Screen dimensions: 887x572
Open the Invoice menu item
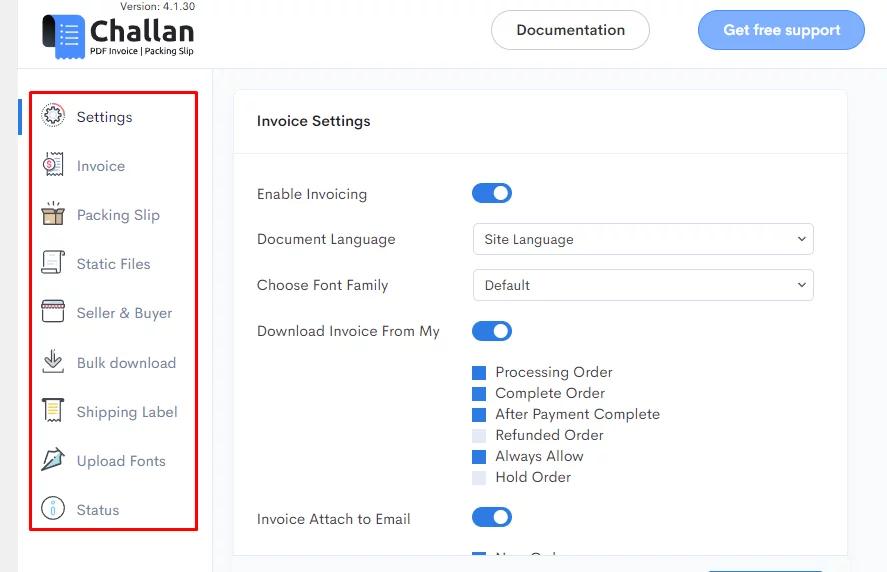[101, 166]
